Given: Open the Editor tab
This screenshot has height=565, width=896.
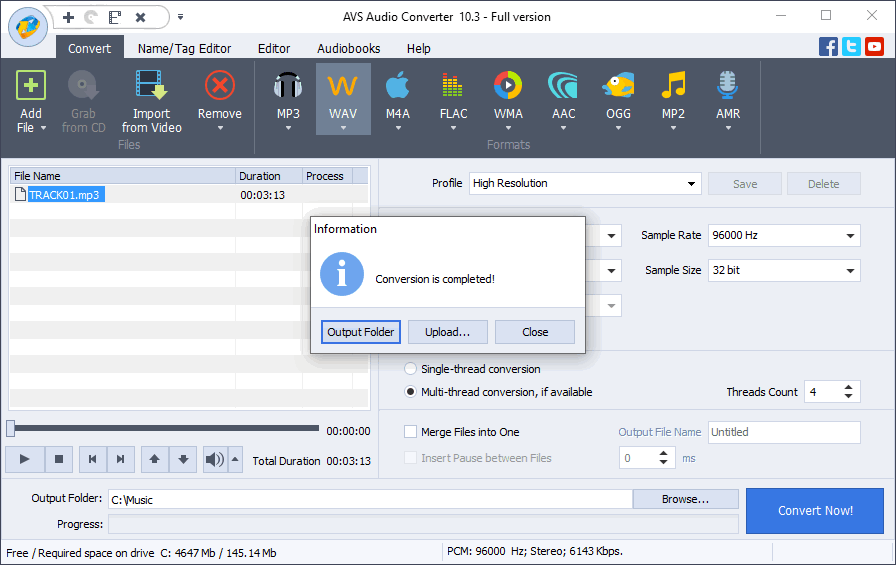Looking at the screenshot, I should pyautogui.click(x=274, y=49).
